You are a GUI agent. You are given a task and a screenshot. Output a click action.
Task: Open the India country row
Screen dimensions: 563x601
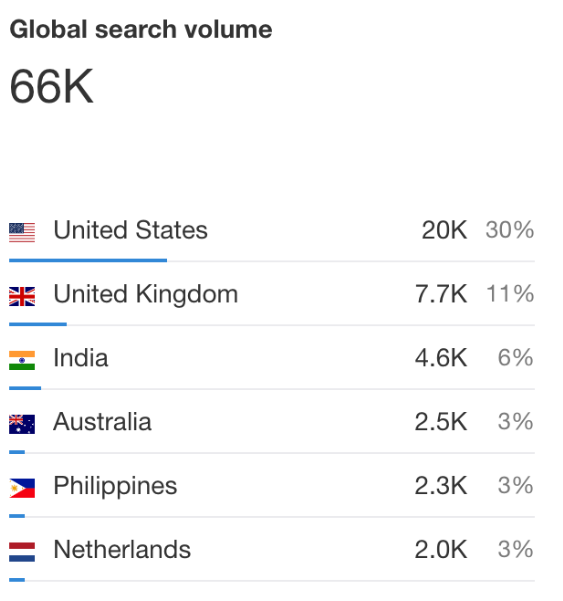pos(272,358)
